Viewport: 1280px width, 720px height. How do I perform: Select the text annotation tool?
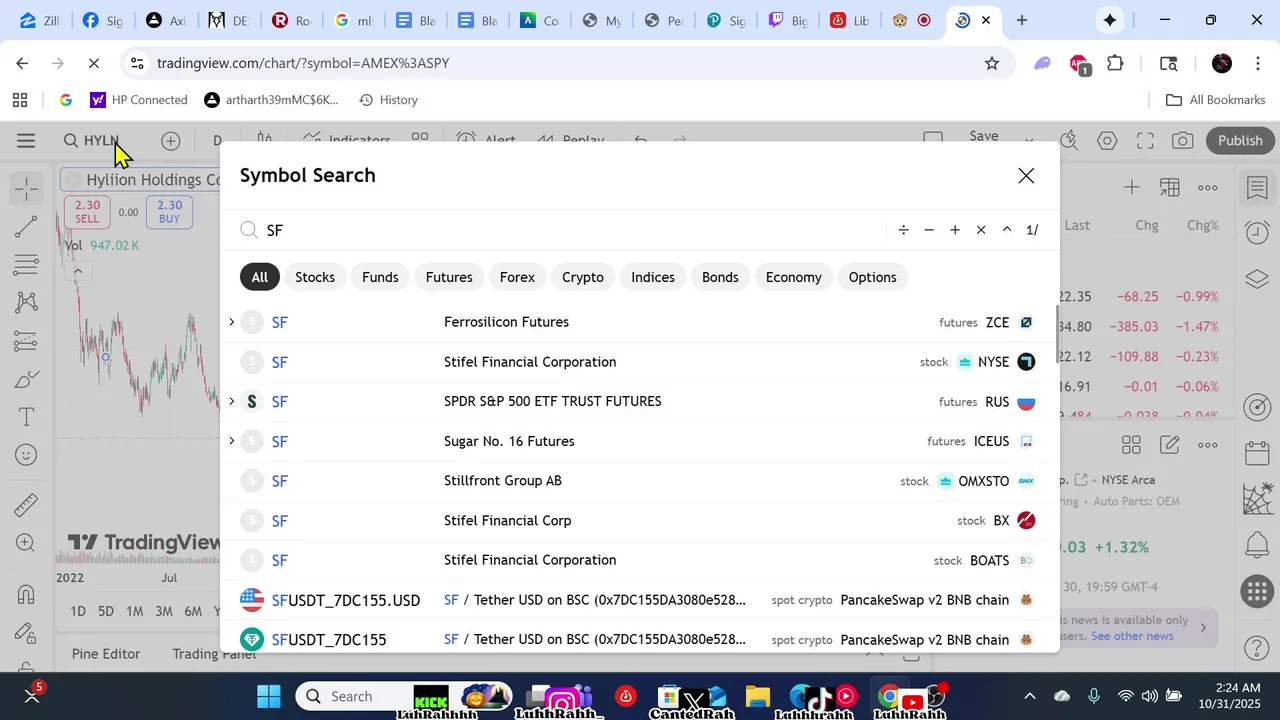click(27, 417)
